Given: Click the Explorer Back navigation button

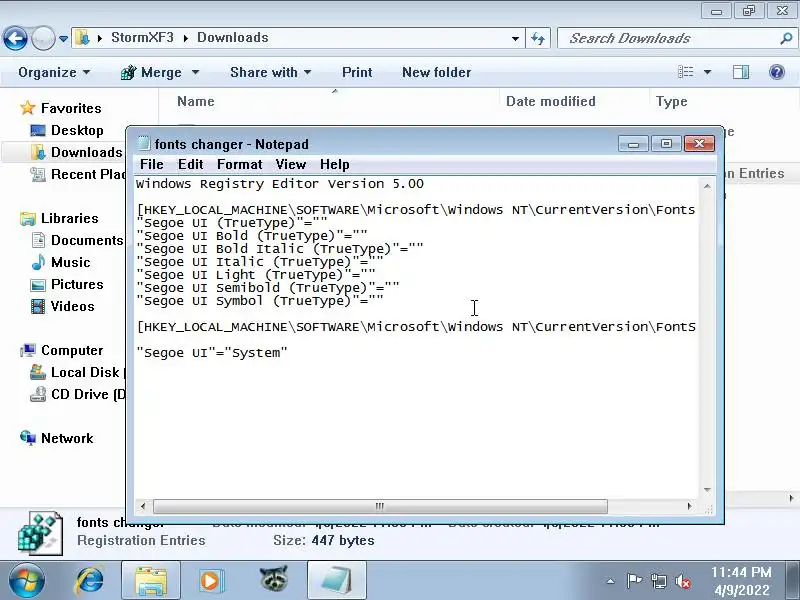Looking at the screenshot, I should tap(15, 38).
